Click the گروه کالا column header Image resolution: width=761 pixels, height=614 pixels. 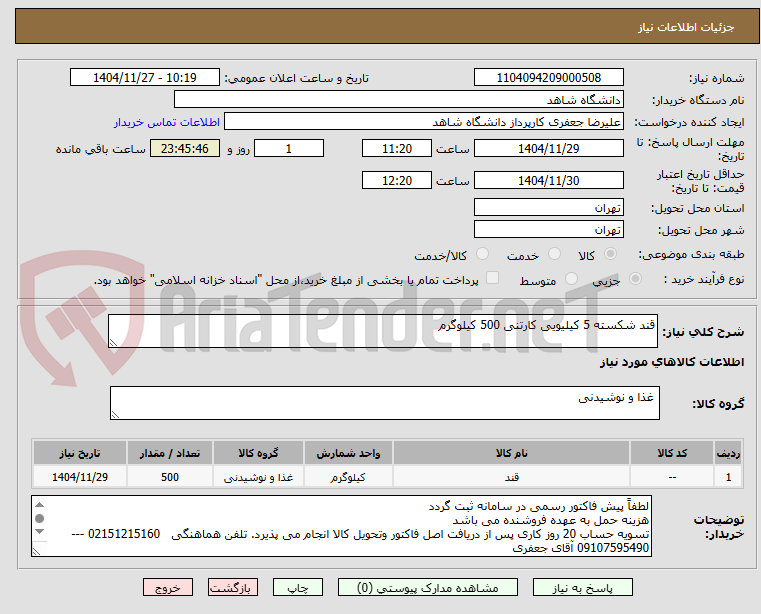point(258,453)
